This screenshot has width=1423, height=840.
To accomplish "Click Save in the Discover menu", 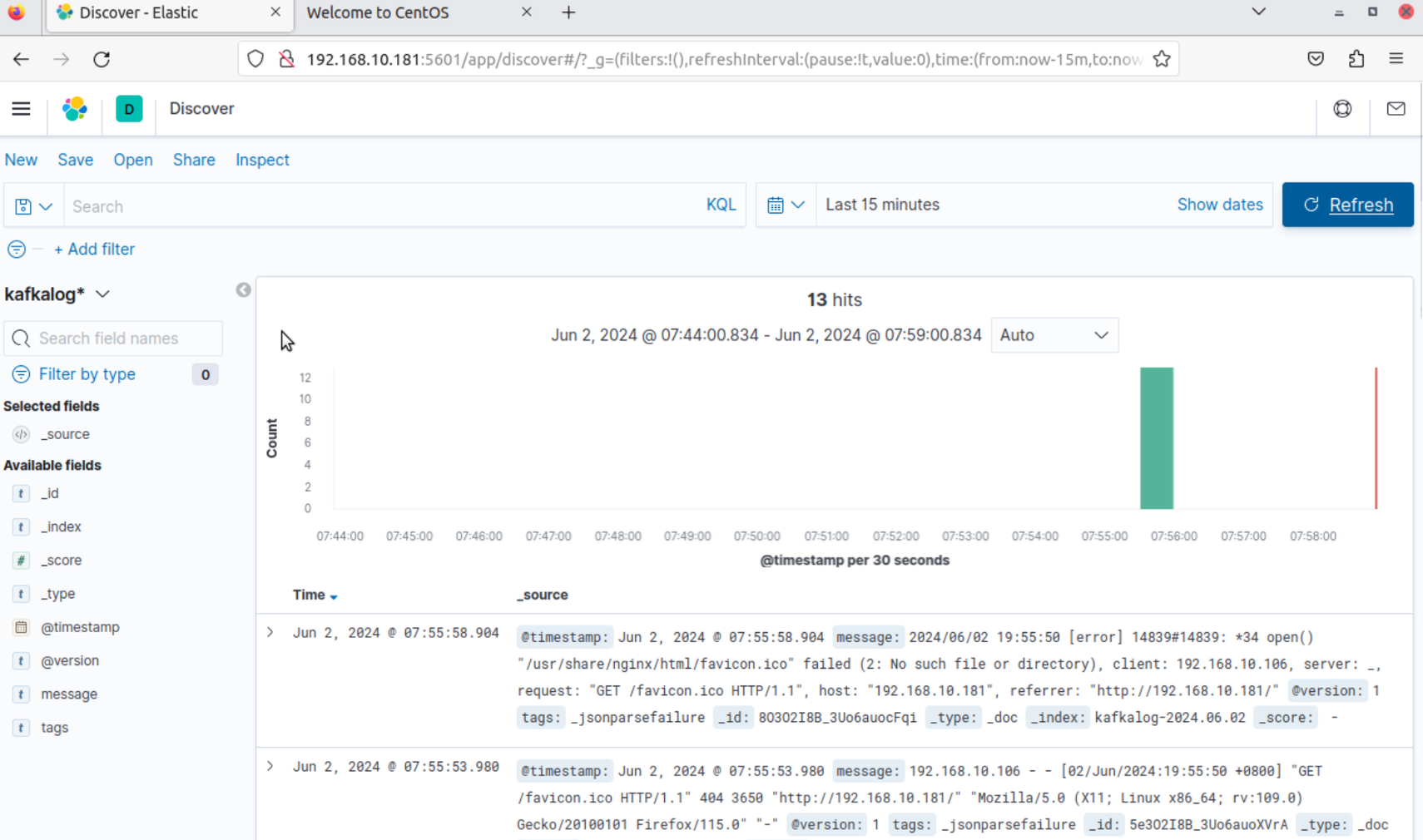I will [x=75, y=160].
